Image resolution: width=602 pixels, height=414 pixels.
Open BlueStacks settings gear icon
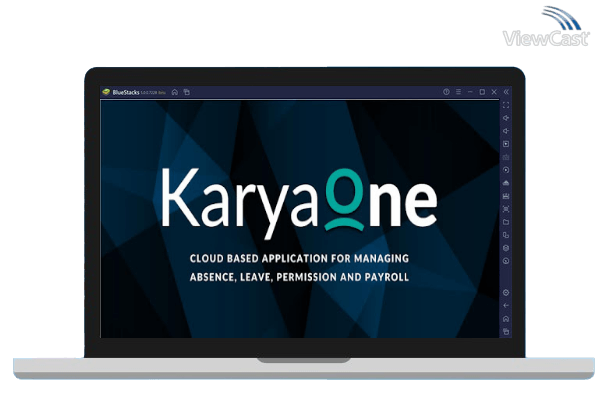tap(506, 293)
